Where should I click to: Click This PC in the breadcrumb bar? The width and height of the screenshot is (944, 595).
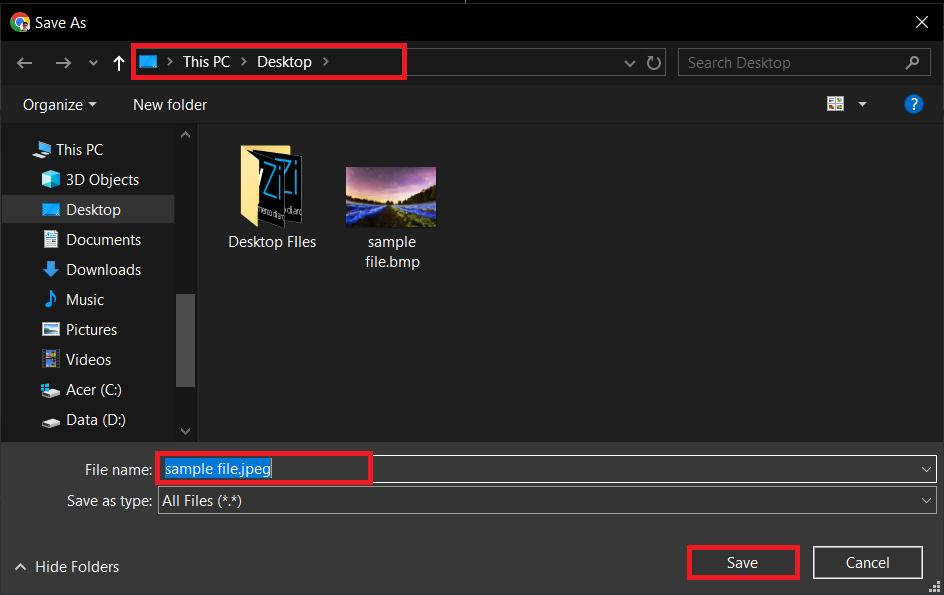click(x=206, y=61)
